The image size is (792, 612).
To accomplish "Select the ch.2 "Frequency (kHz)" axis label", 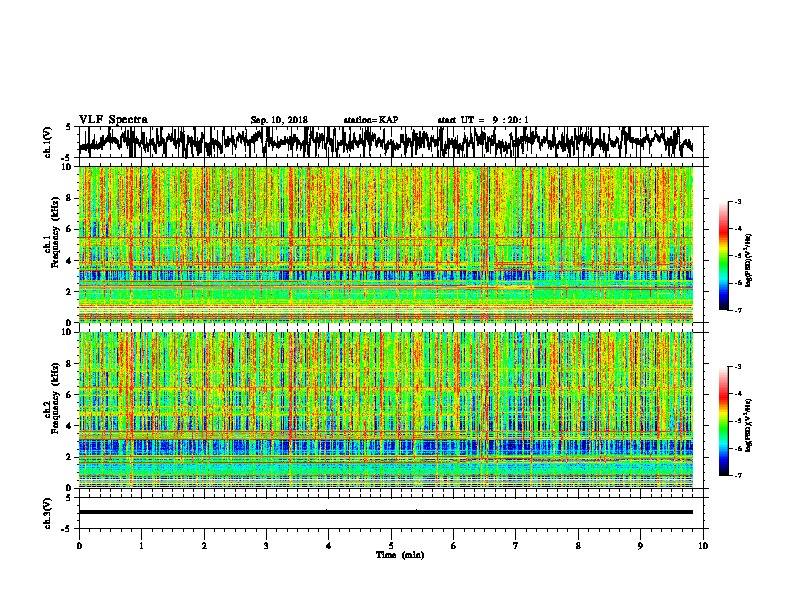I will (55, 398).
